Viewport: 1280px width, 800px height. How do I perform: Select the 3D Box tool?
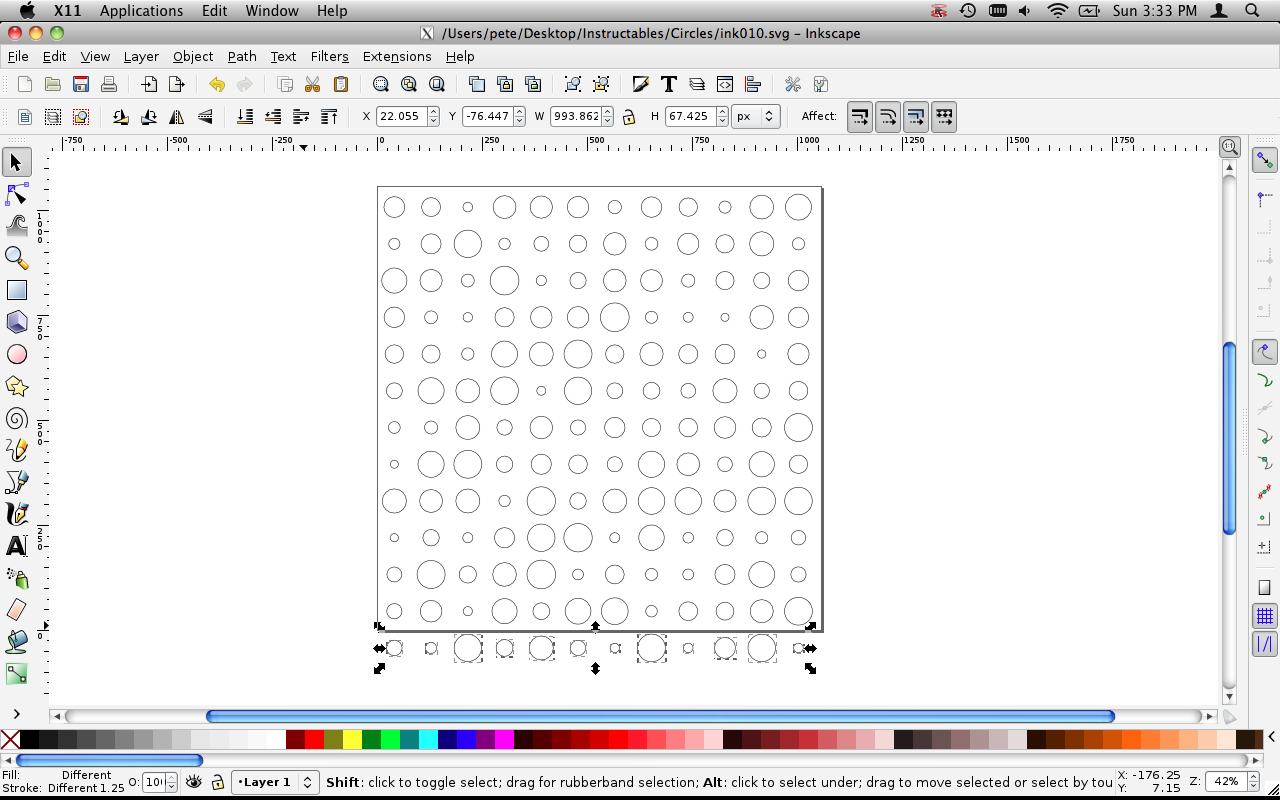(17, 322)
